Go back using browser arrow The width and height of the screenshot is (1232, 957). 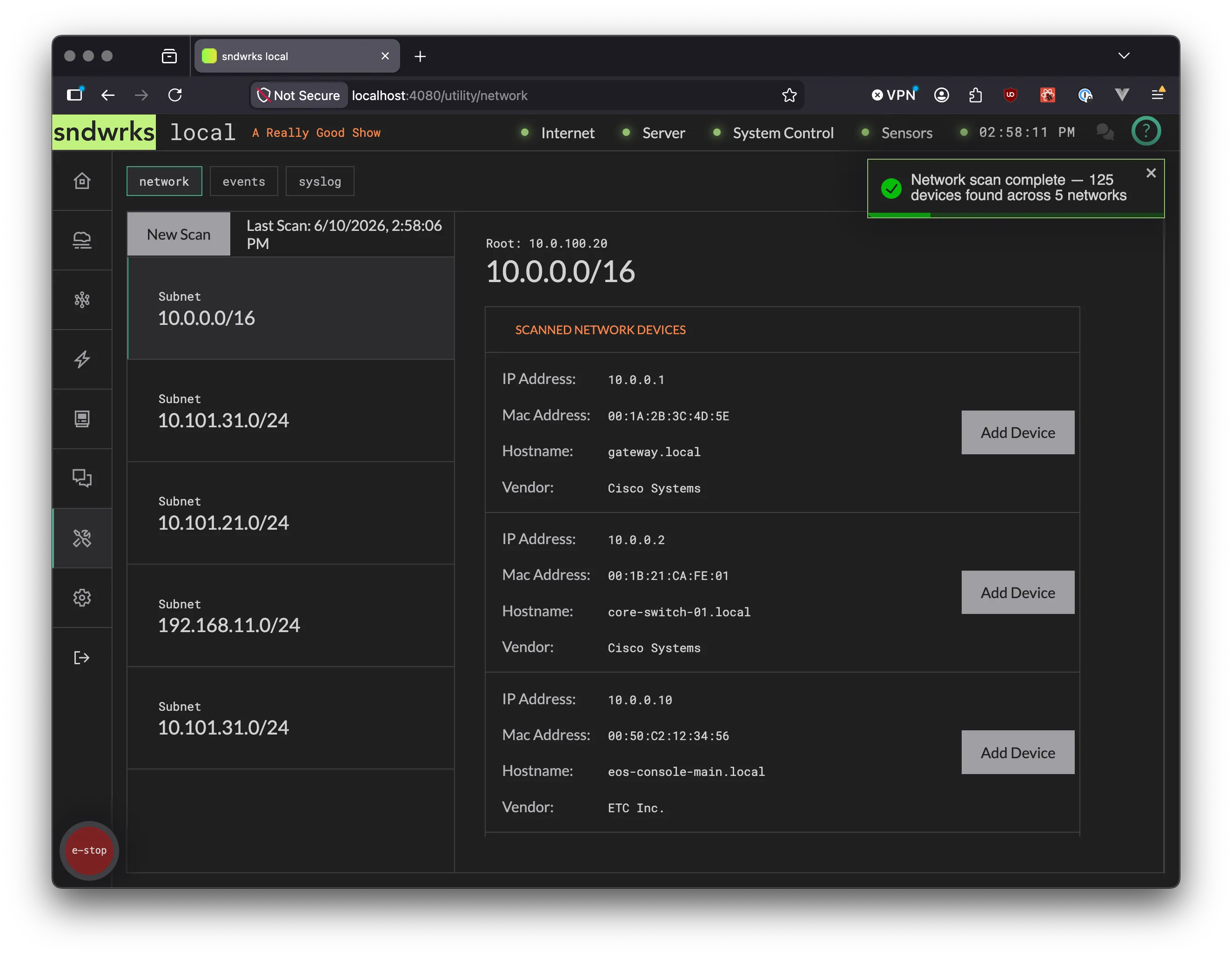point(108,95)
